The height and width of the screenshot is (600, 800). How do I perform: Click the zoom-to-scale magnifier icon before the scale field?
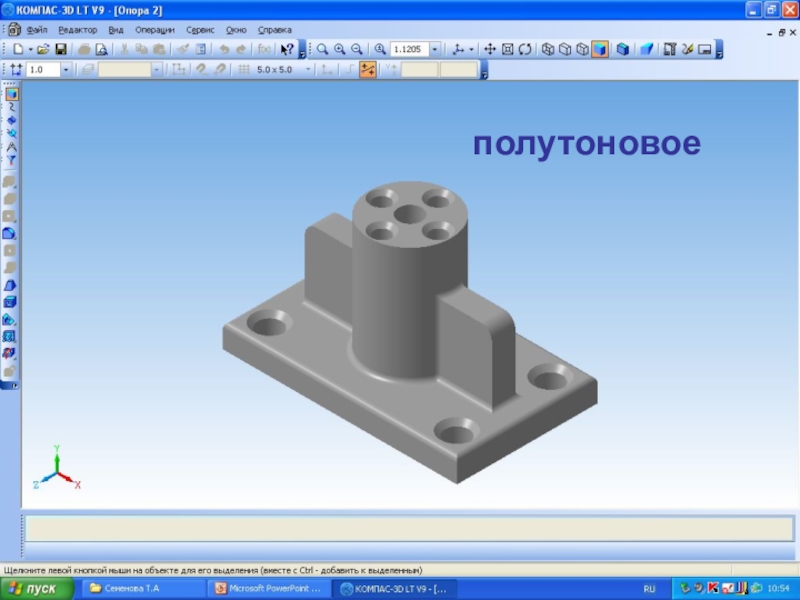(x=380, y=49)
